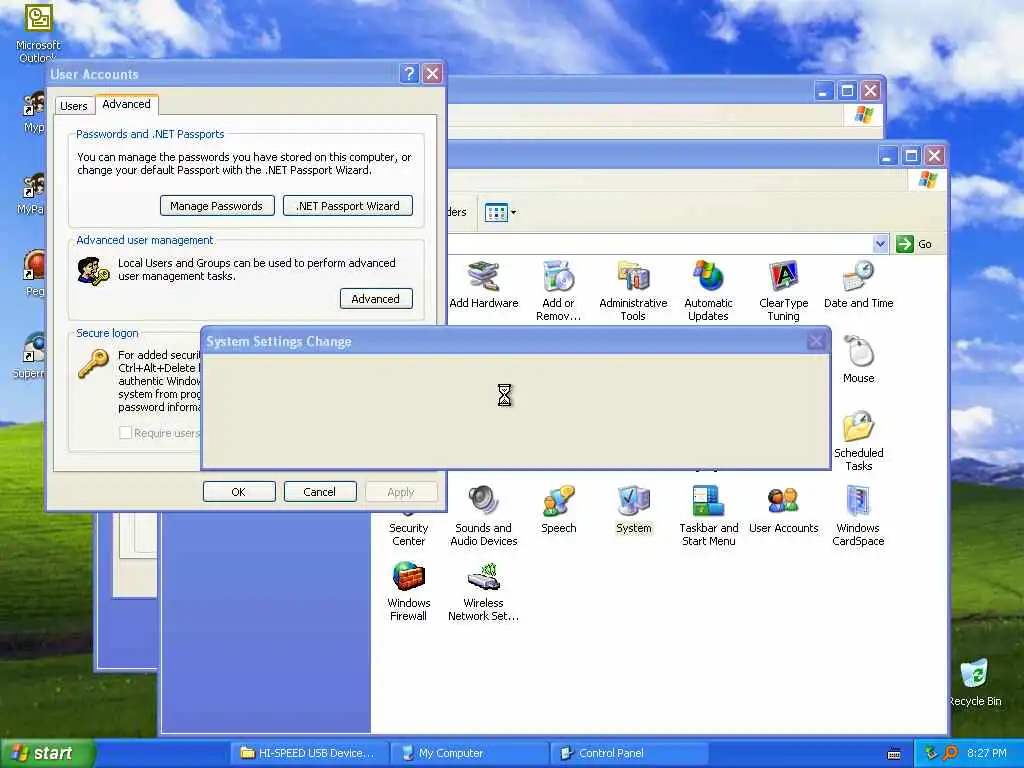Open Scheduled Tasks icon
The width and height of the screenshot is (1024, 768).
[858, 441]
